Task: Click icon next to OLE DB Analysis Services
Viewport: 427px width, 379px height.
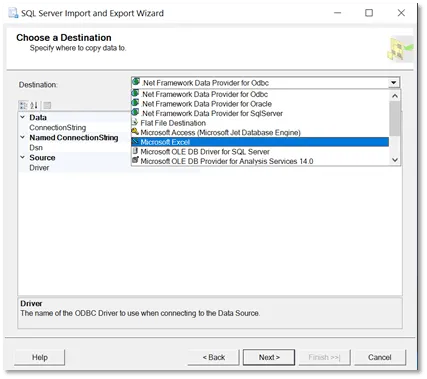Action: 135,161
